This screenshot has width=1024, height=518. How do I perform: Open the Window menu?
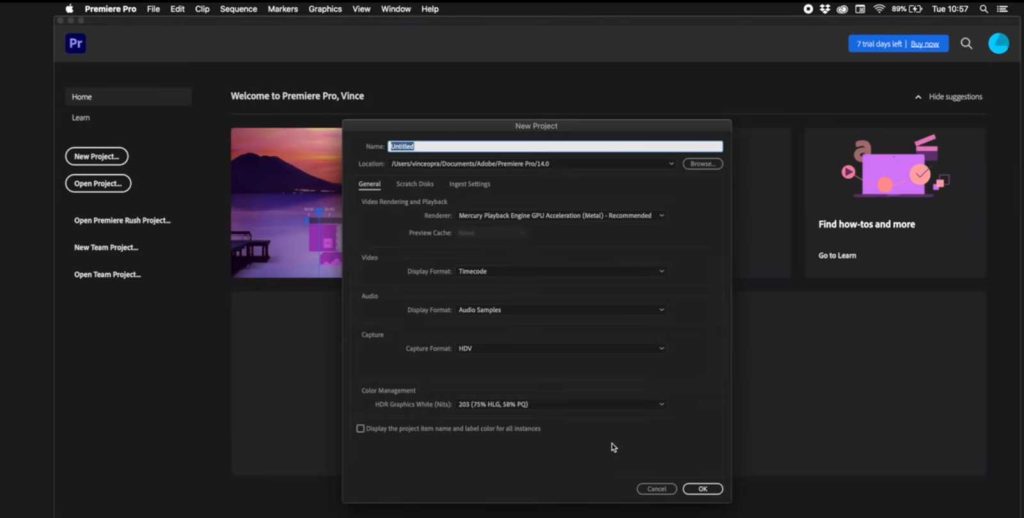[396, 9]
